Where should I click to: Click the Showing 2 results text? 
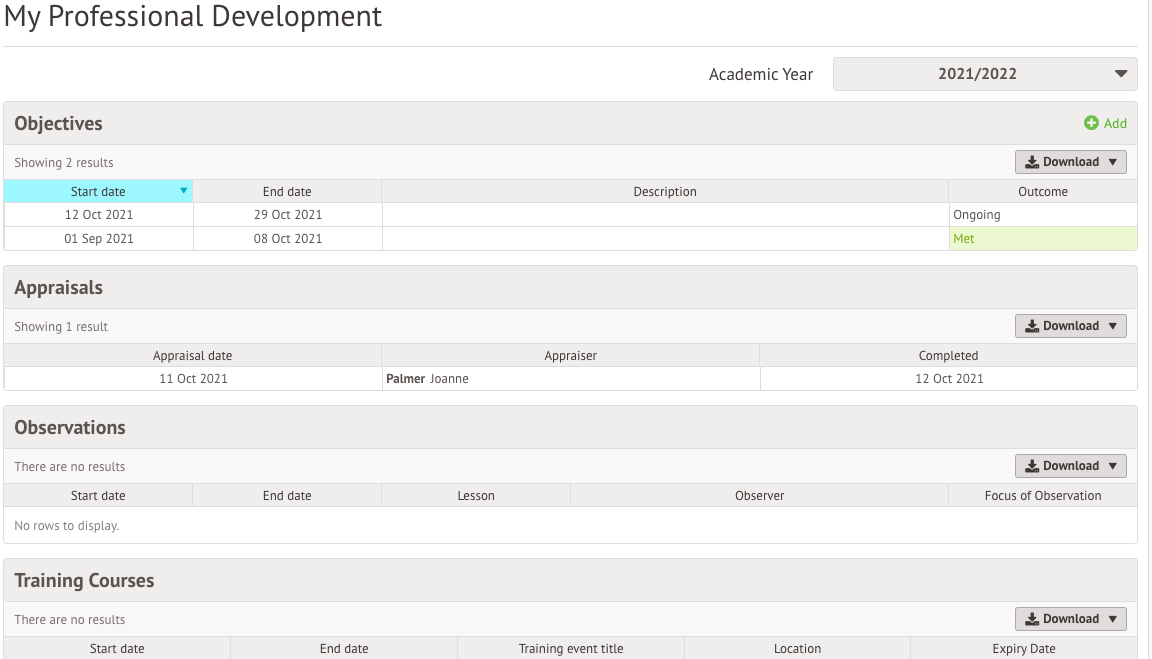64,162
